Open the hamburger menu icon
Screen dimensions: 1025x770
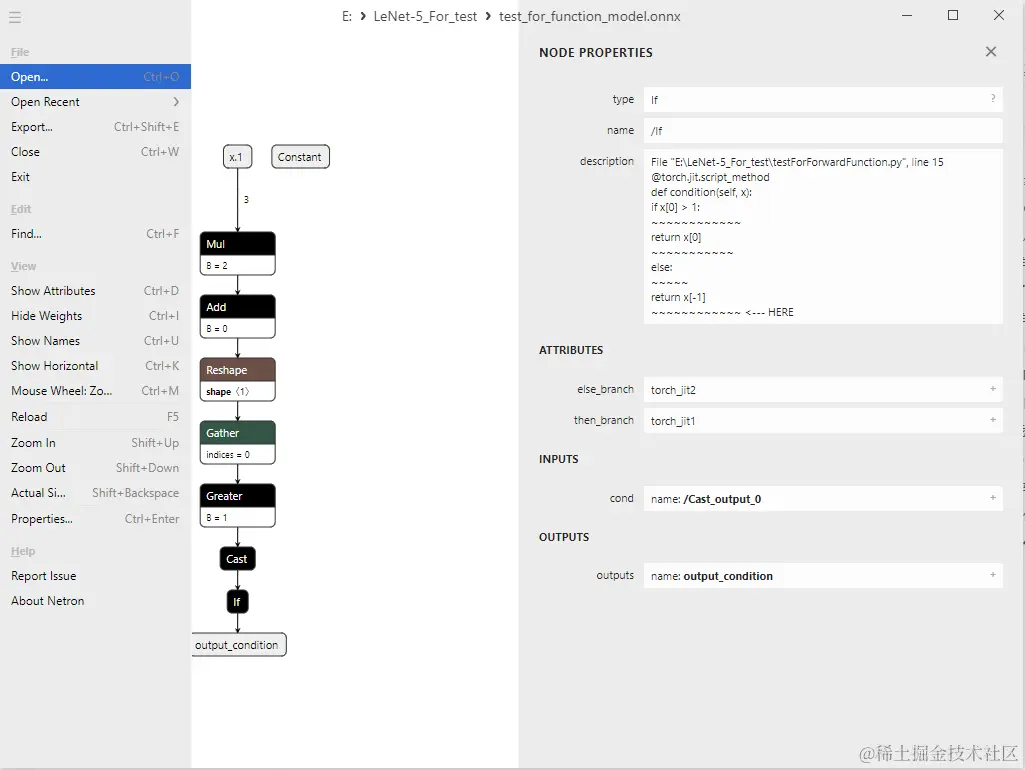tap(15, 15)
